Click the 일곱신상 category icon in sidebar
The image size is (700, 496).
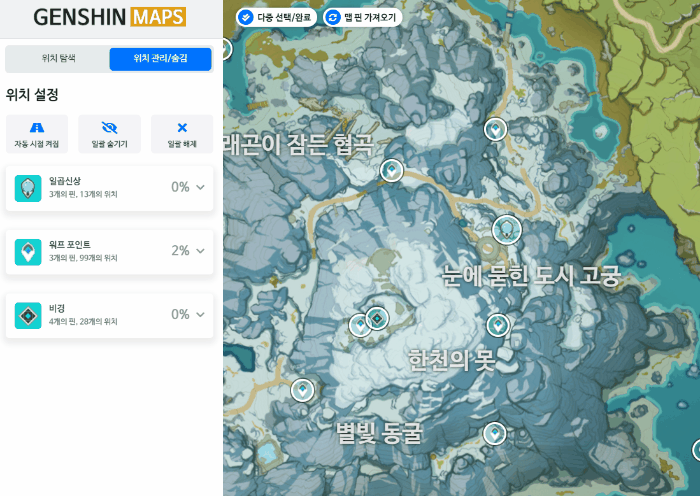(28, 187)
